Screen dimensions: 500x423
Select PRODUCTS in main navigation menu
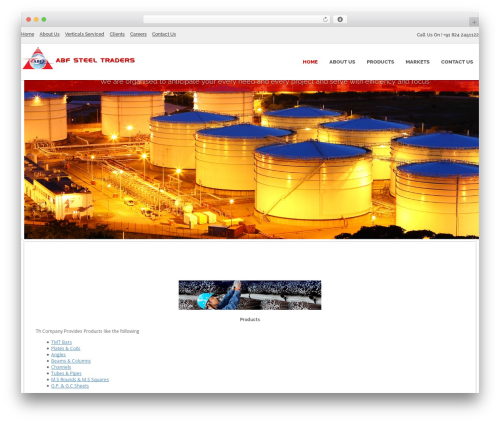pyautogui.click(x=380, y=62)
